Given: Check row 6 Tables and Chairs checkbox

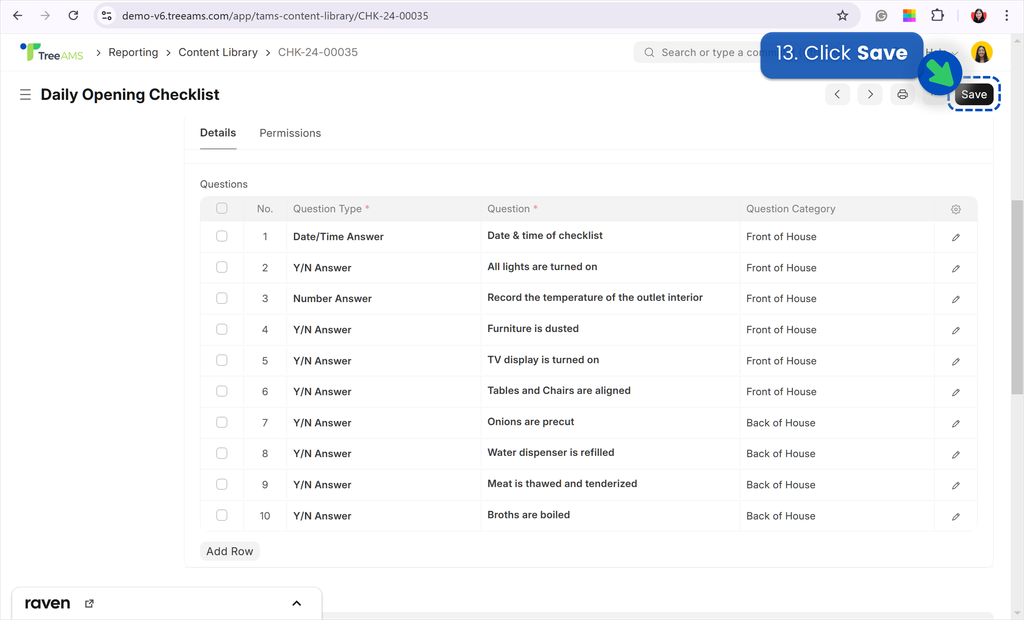Looking at the screenshot, I should point(221,391).
